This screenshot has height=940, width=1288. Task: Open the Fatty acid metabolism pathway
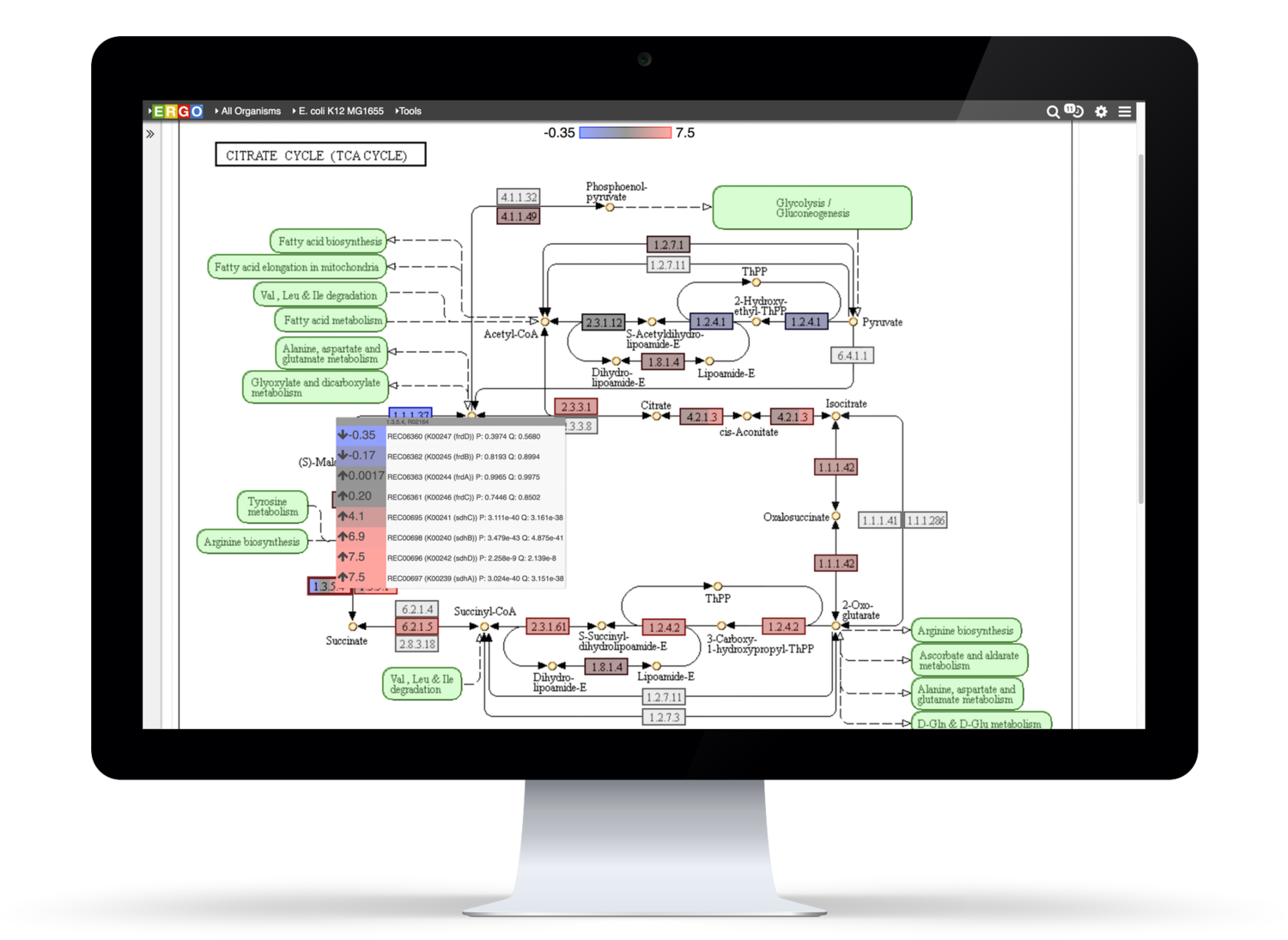pos(331,320)
